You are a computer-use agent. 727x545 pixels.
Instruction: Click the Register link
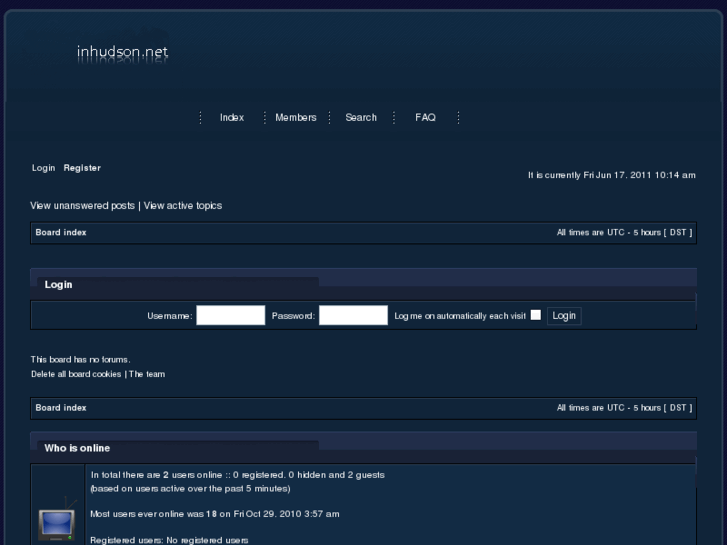pos(82,168)
